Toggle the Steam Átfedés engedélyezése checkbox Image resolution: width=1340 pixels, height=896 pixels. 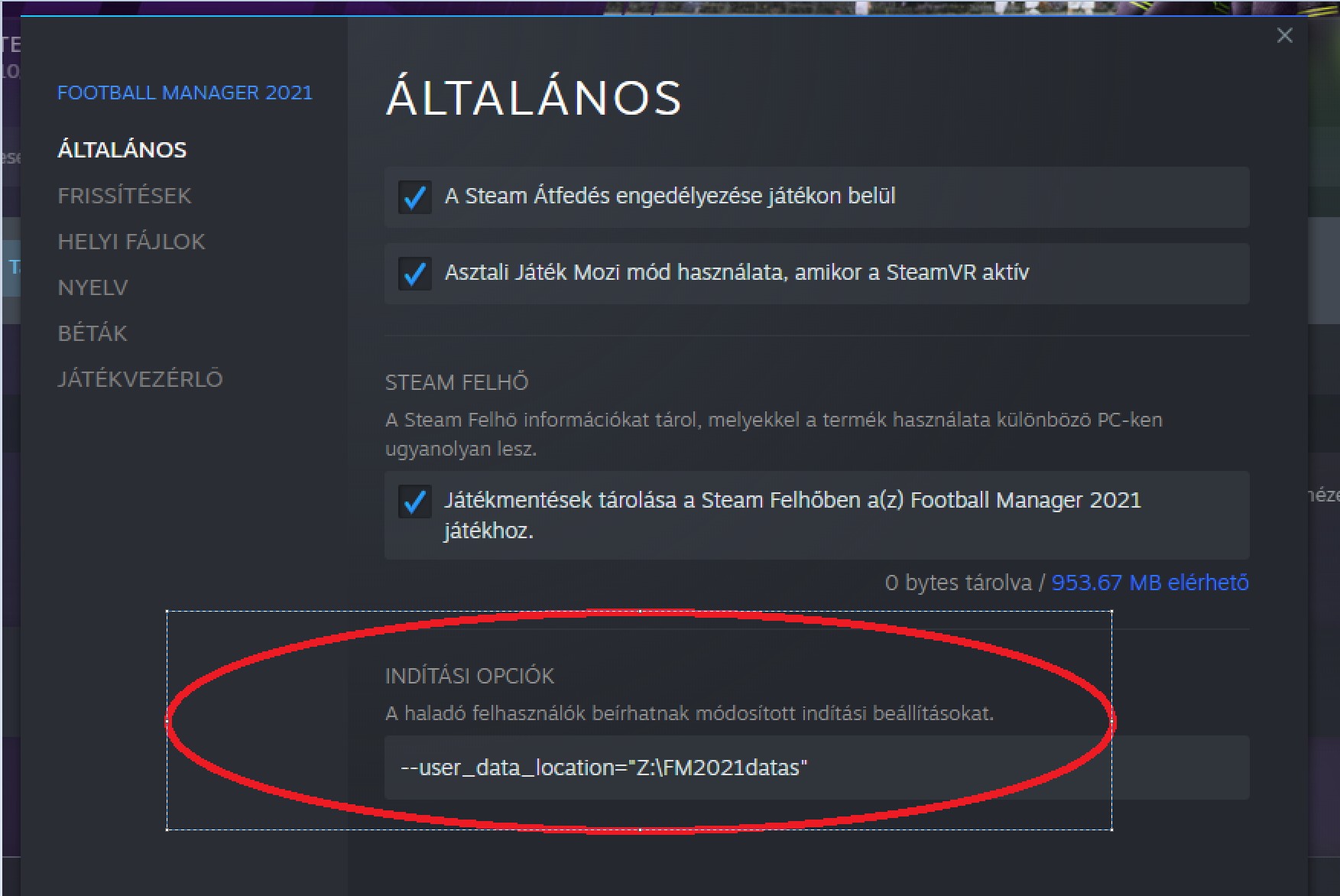(415, 196)
